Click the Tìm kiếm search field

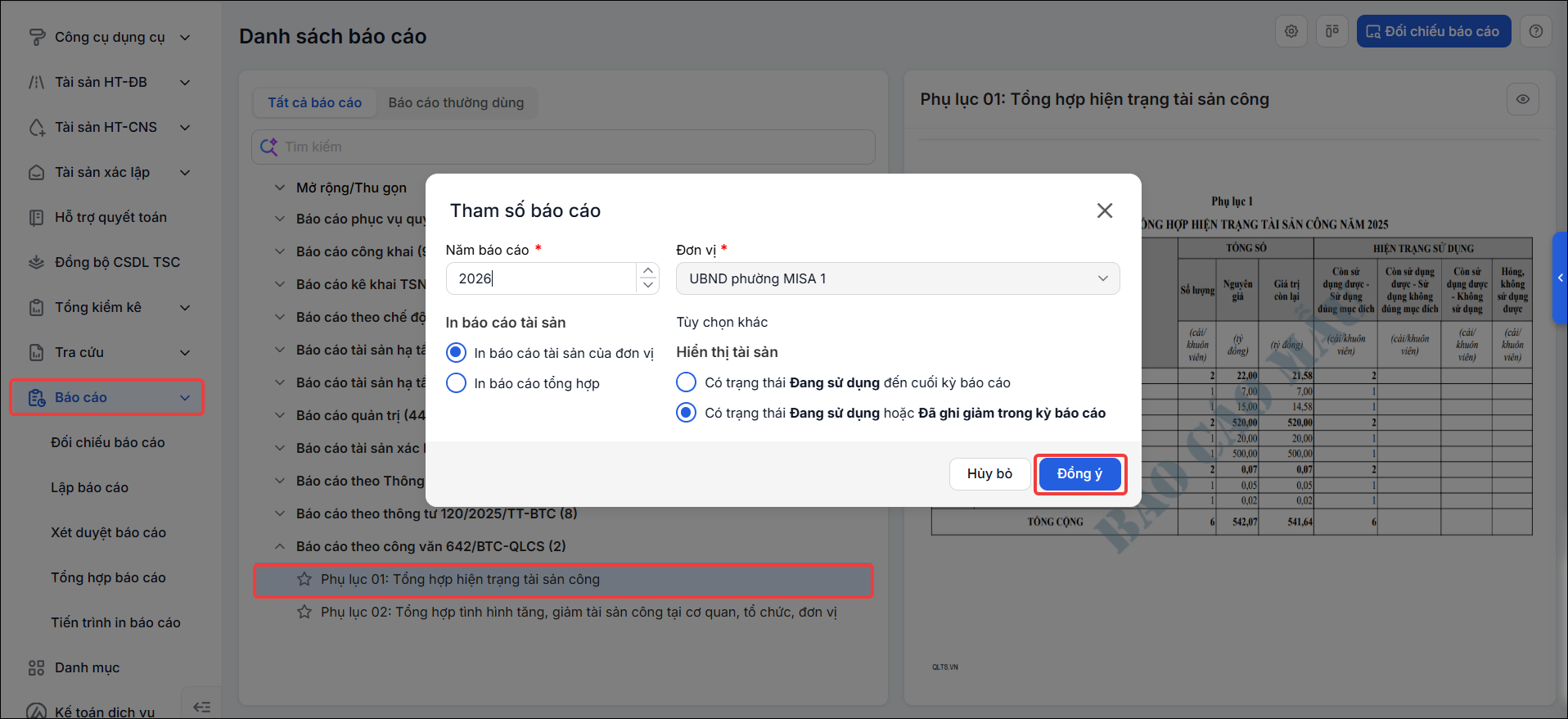coord(563,147)
